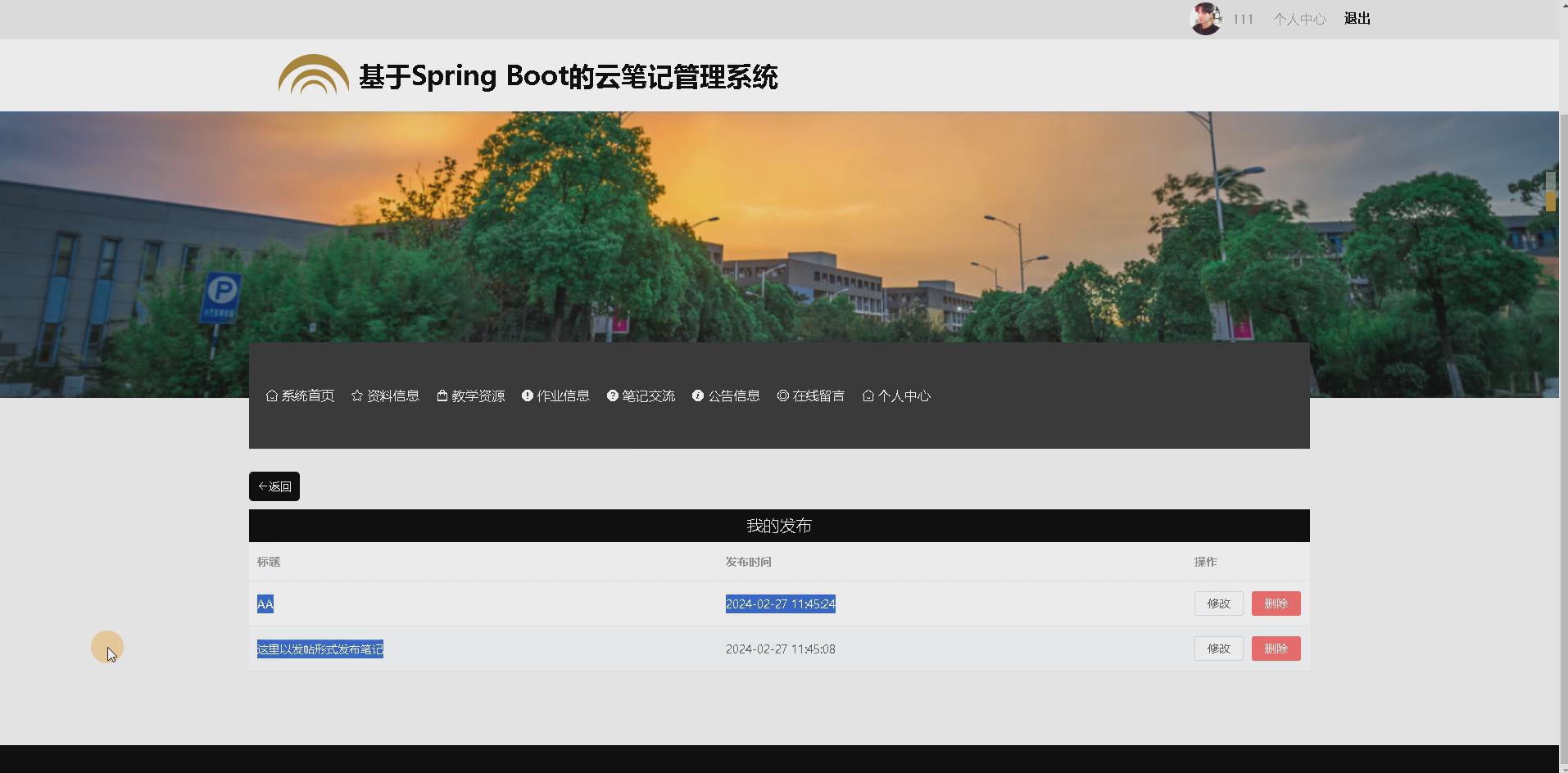
Task: Open the 资料信息 menu item
Action: pyautogui.click(x=393, y=396)
